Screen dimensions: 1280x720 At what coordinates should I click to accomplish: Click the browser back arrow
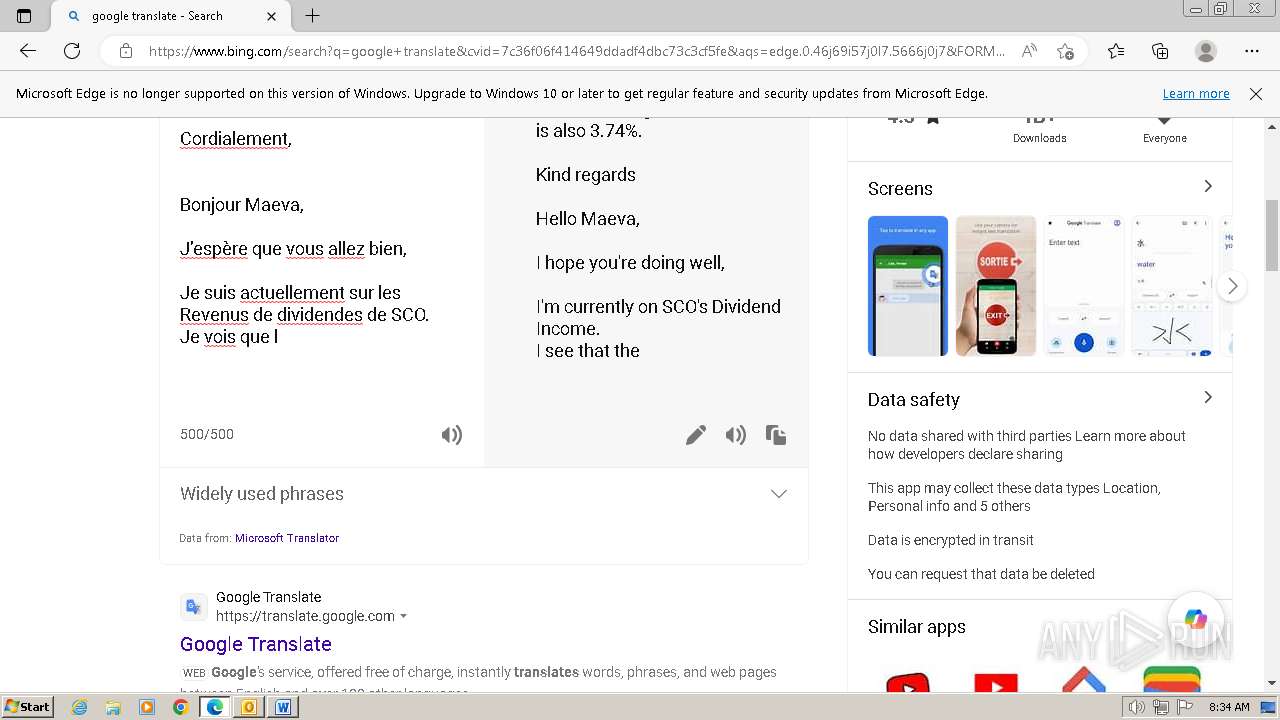pyautogui.click(x=28, y=51)
